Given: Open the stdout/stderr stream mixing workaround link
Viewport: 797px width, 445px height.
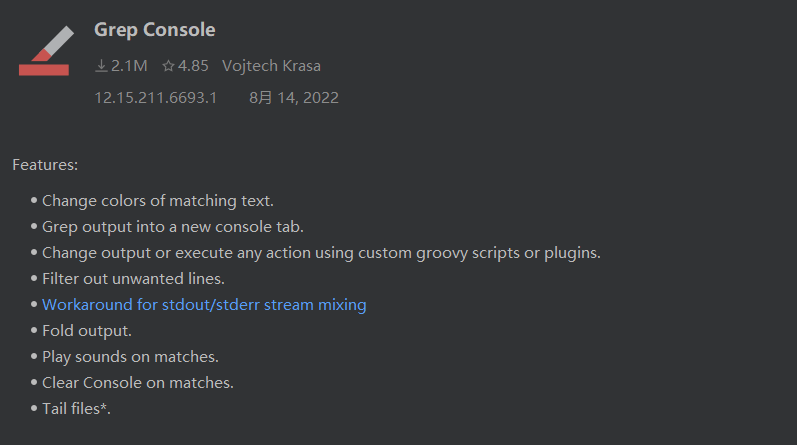Looking at the screenshot, I should [204, 304].
